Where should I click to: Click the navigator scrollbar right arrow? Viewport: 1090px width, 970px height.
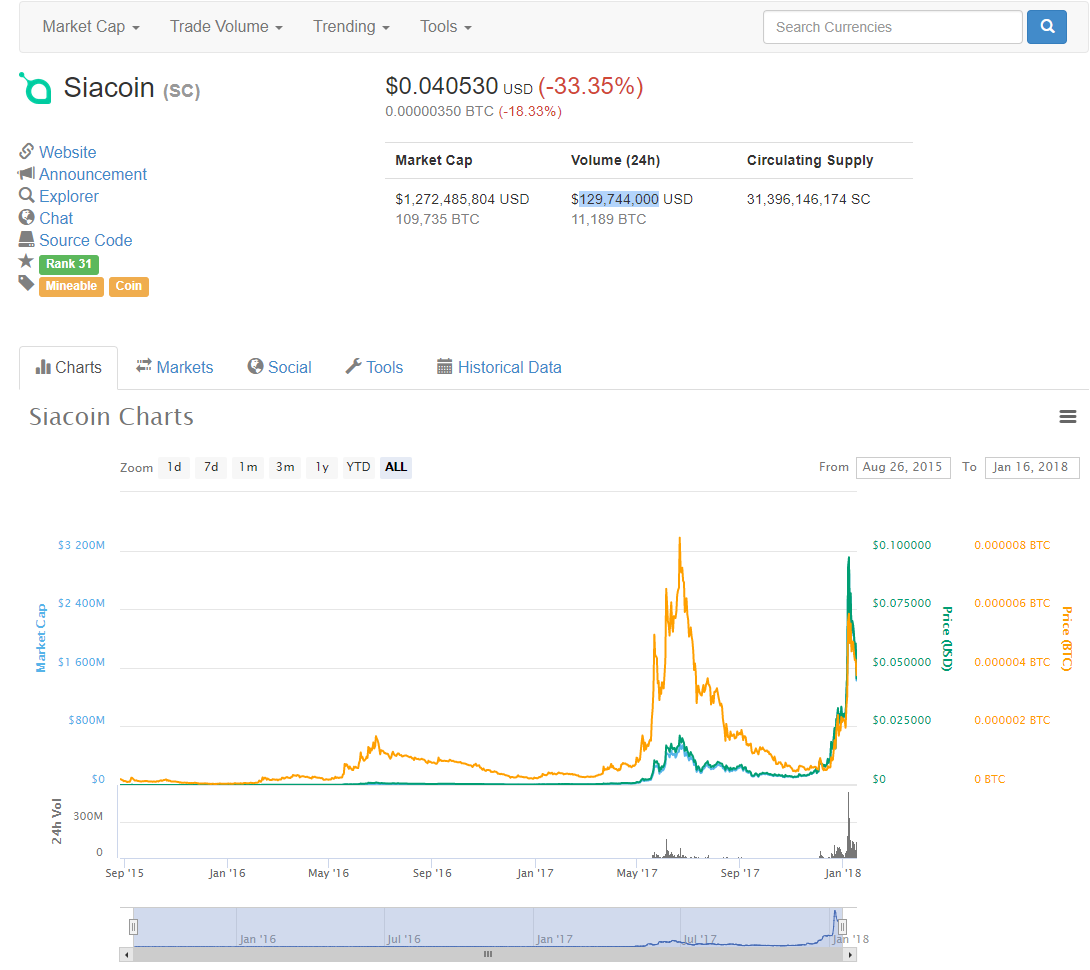[x=849, y=955]
